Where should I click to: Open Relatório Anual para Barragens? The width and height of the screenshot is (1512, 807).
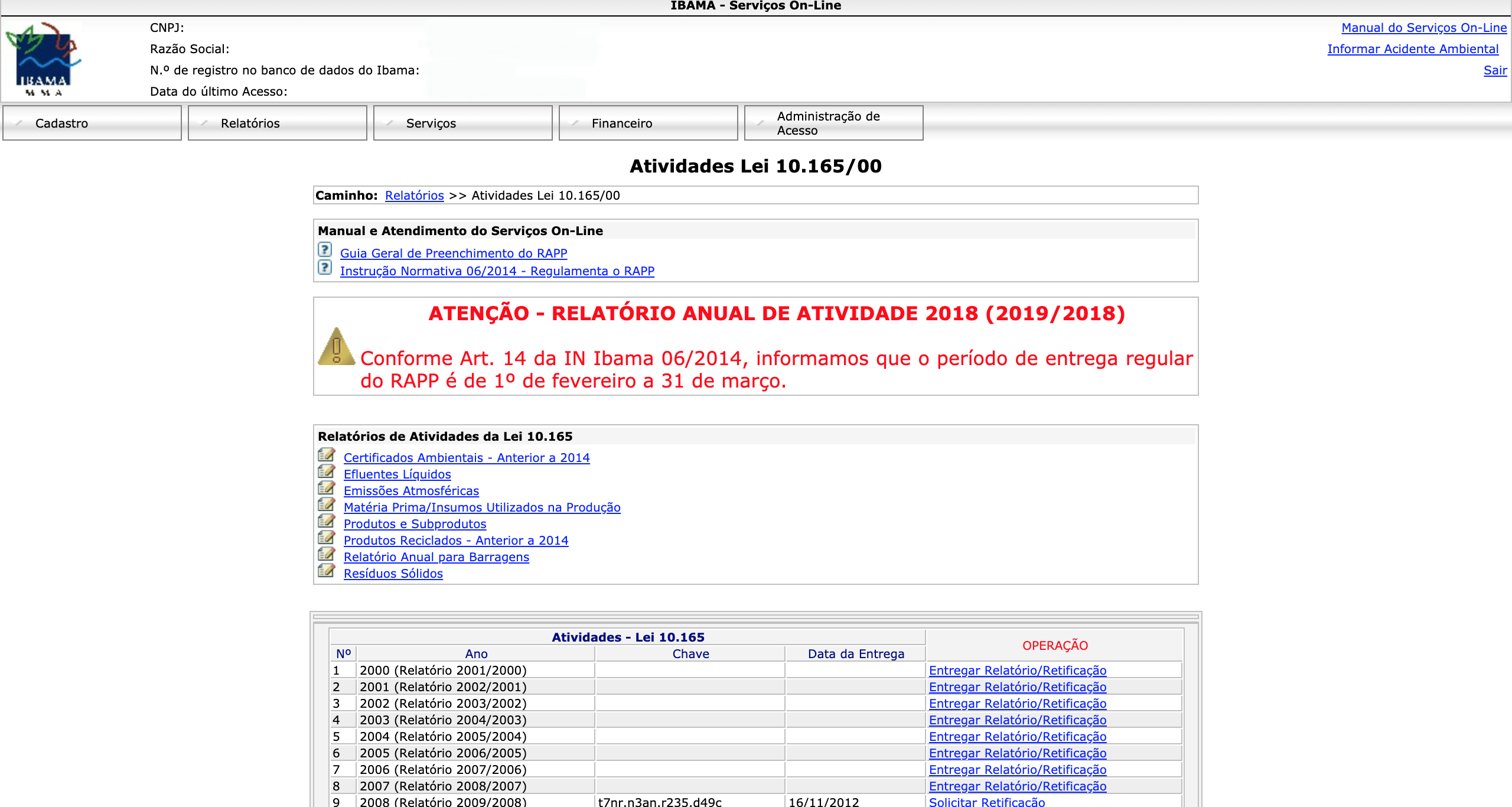[x=436, y=557]
